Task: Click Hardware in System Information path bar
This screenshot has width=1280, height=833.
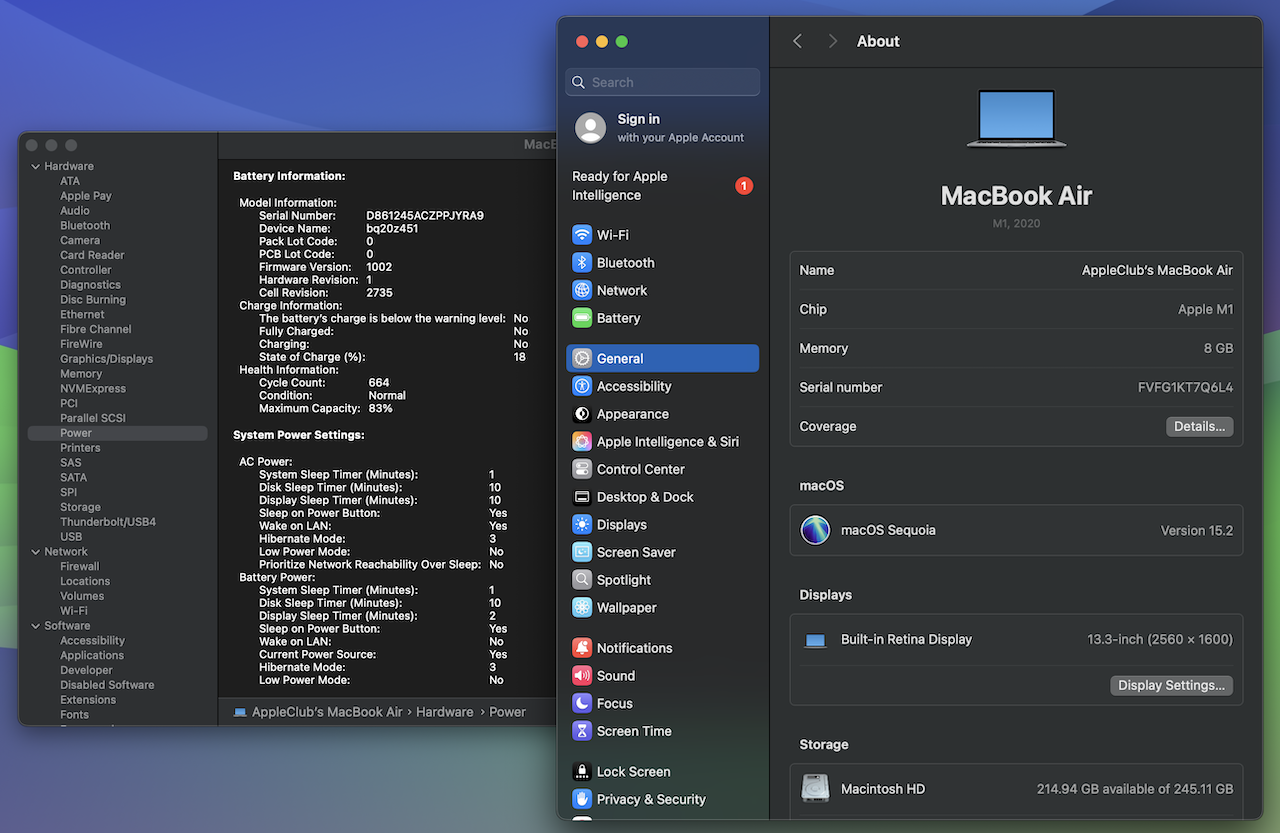Action: pos(445,712)
